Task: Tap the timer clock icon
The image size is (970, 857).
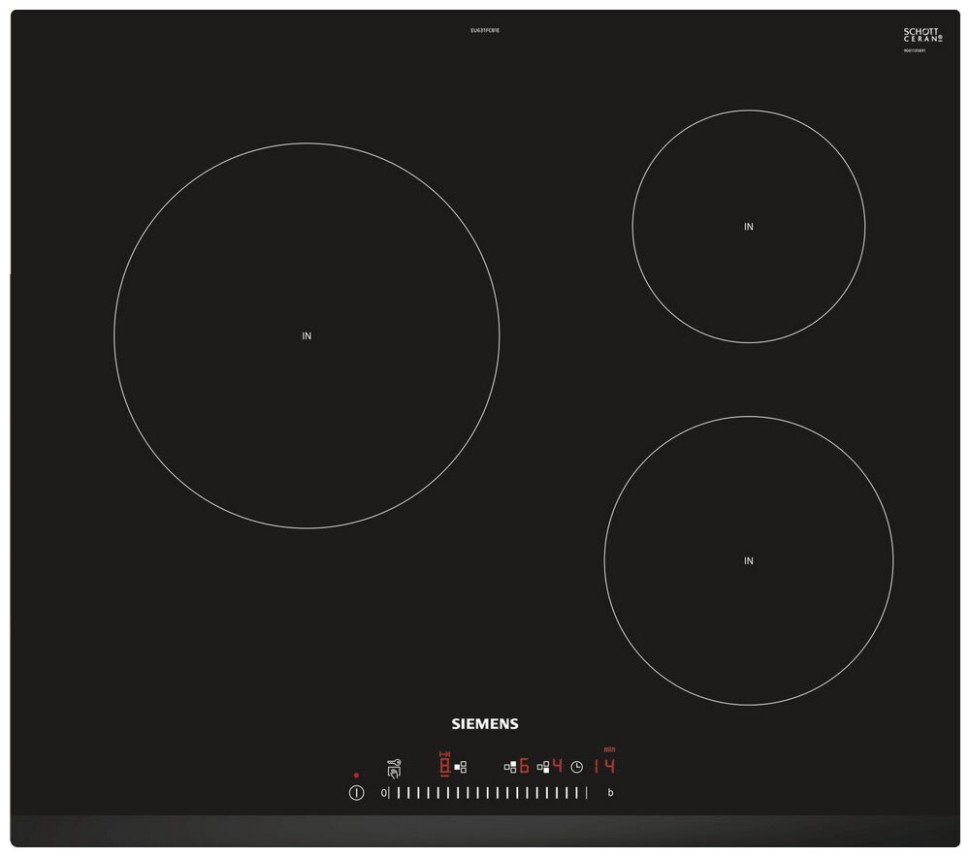Action: 576,767
